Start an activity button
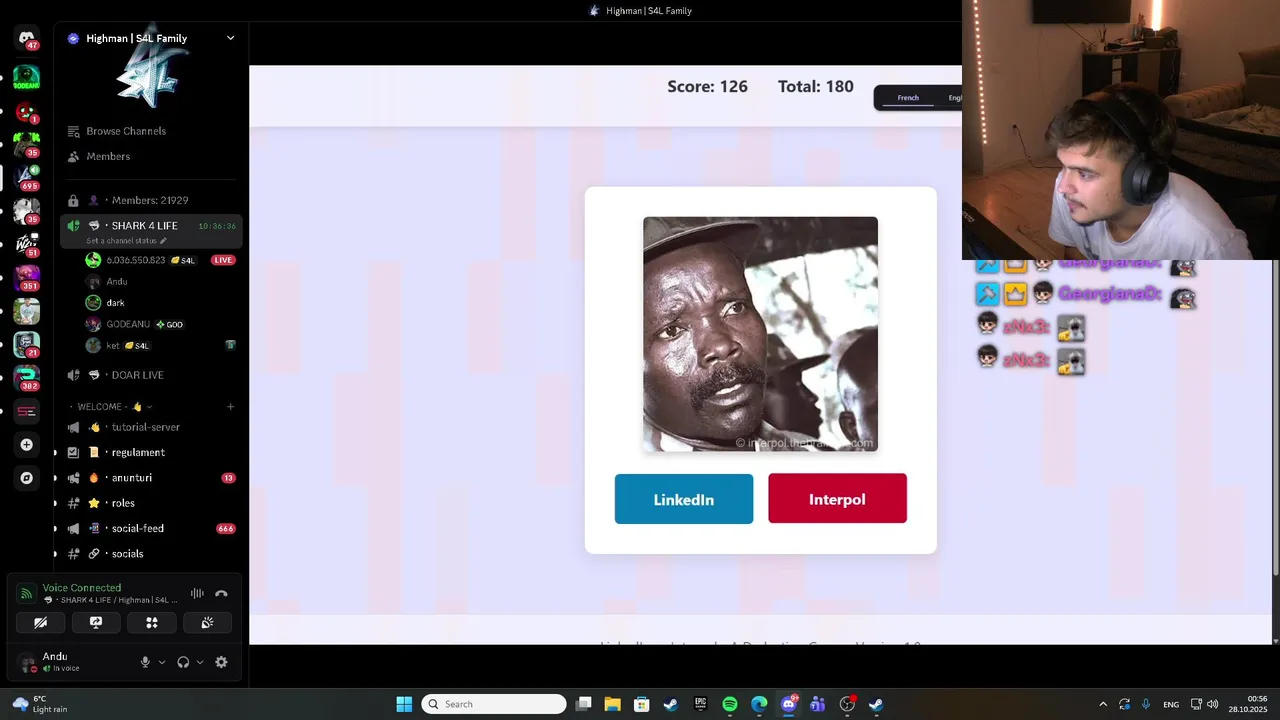 point(152,622)
